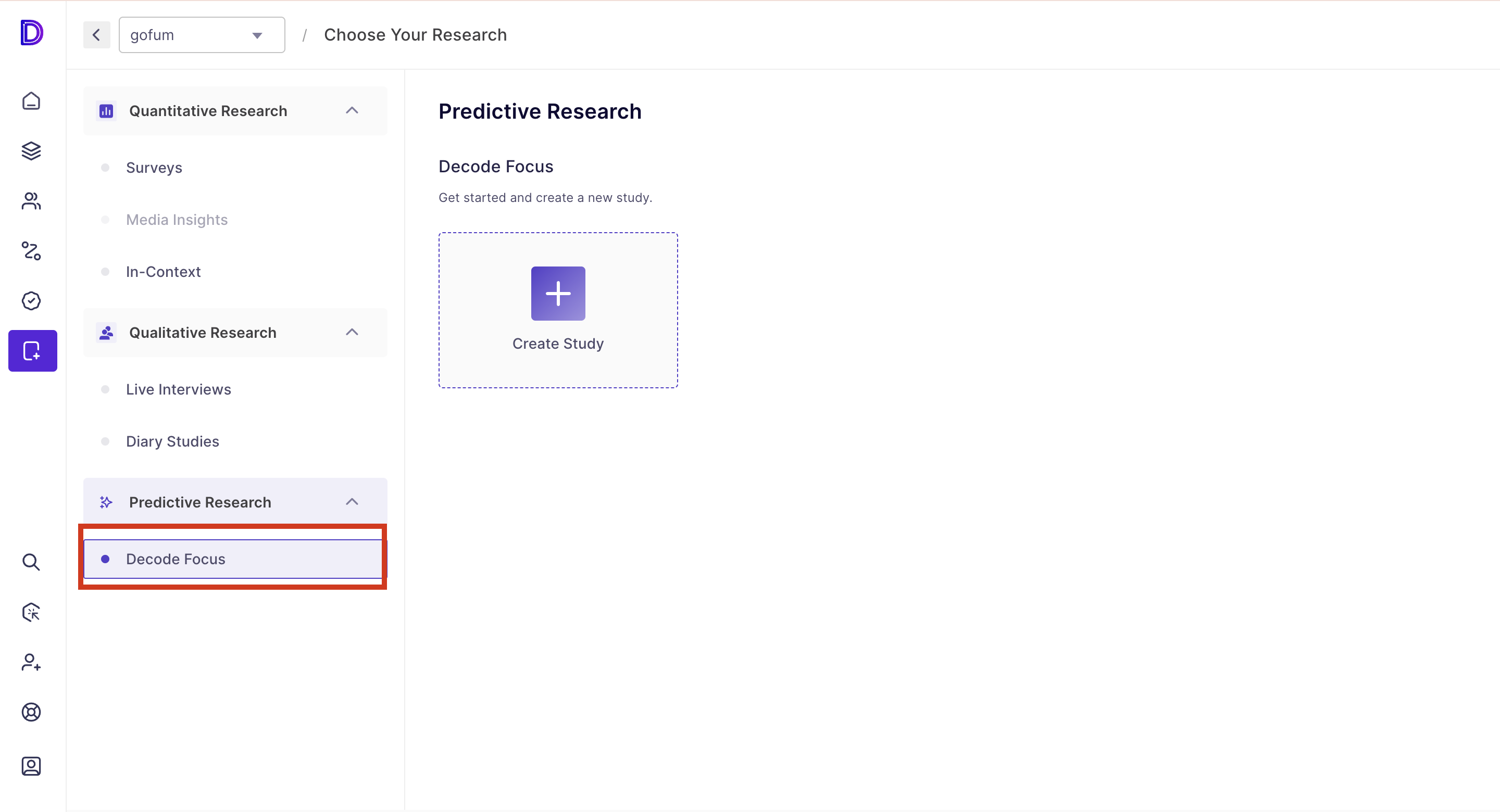Screen dimensions: 1500x812
Task: Click the Predictive Research sparkle icon
Action: (x=106, y=502)
